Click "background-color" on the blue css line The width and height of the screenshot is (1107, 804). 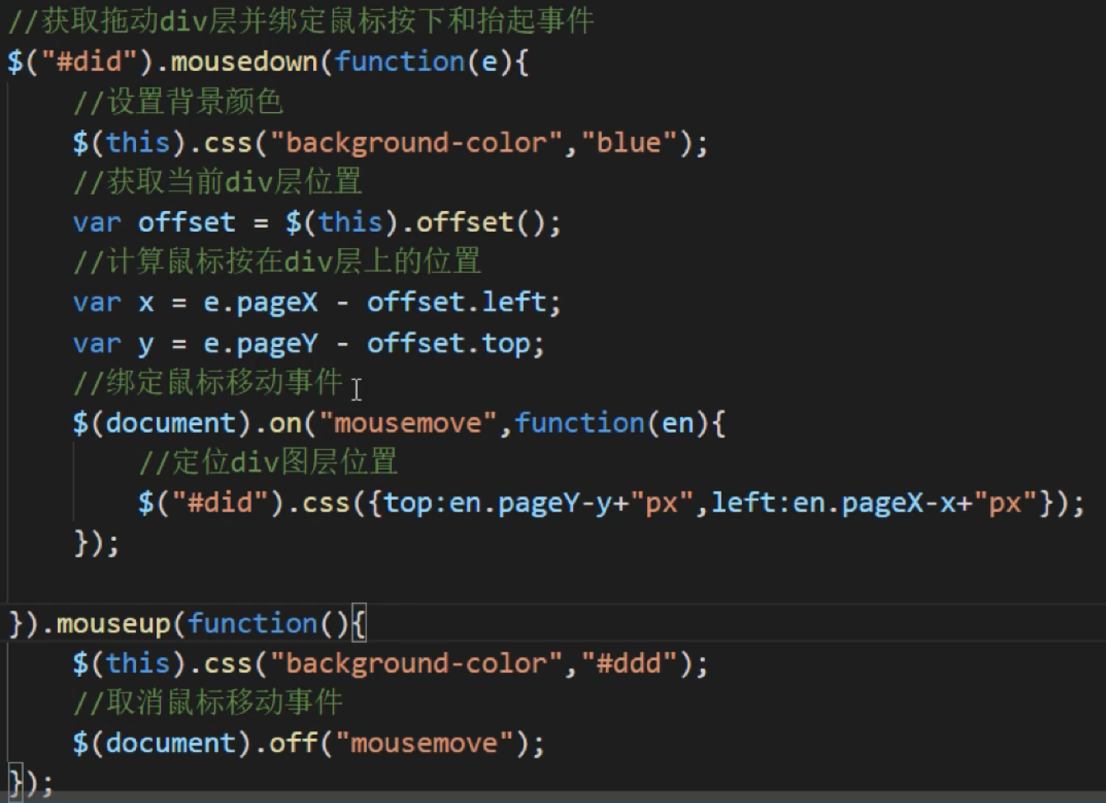417,143
